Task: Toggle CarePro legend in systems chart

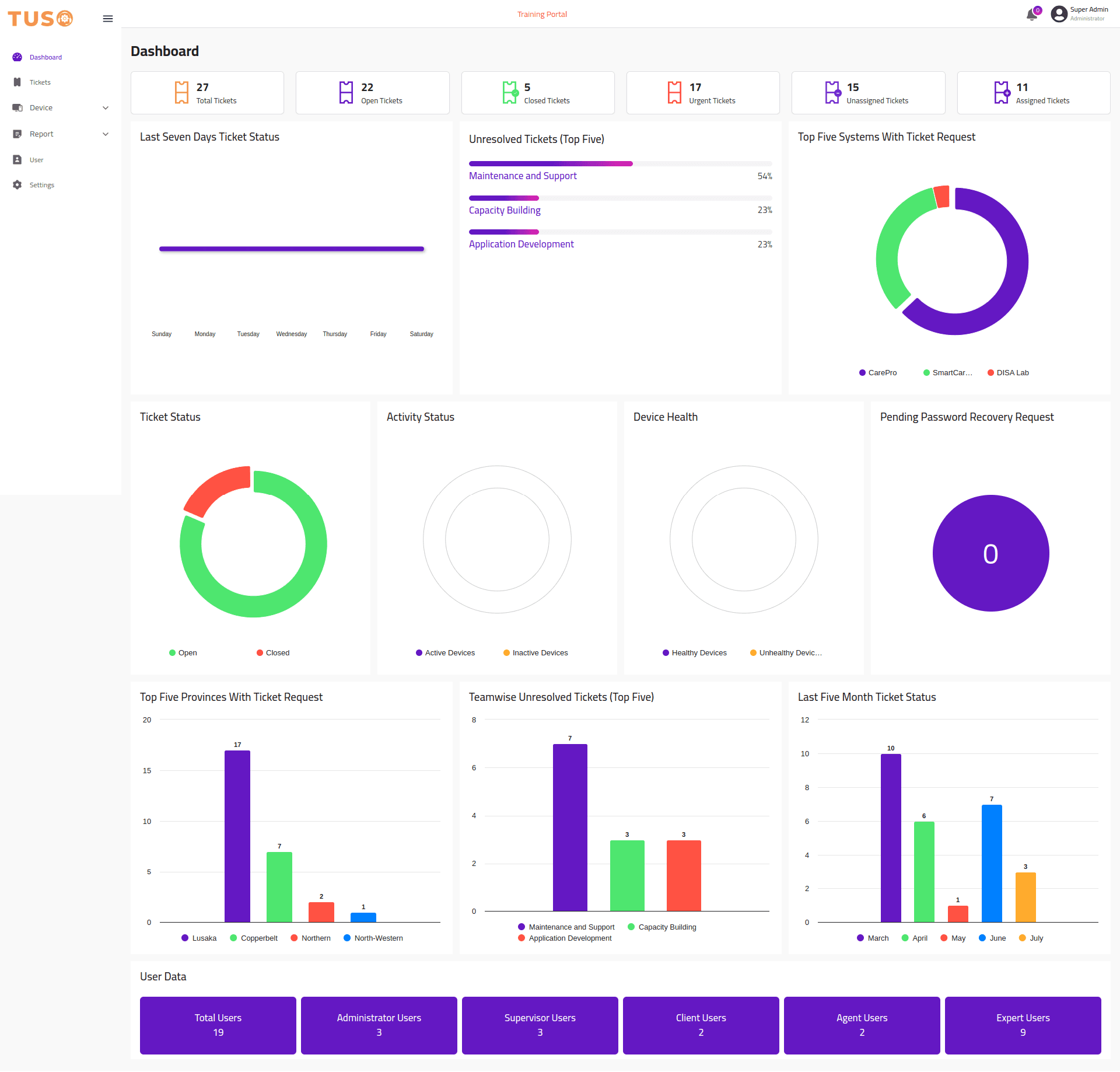Action: (878, 373)
